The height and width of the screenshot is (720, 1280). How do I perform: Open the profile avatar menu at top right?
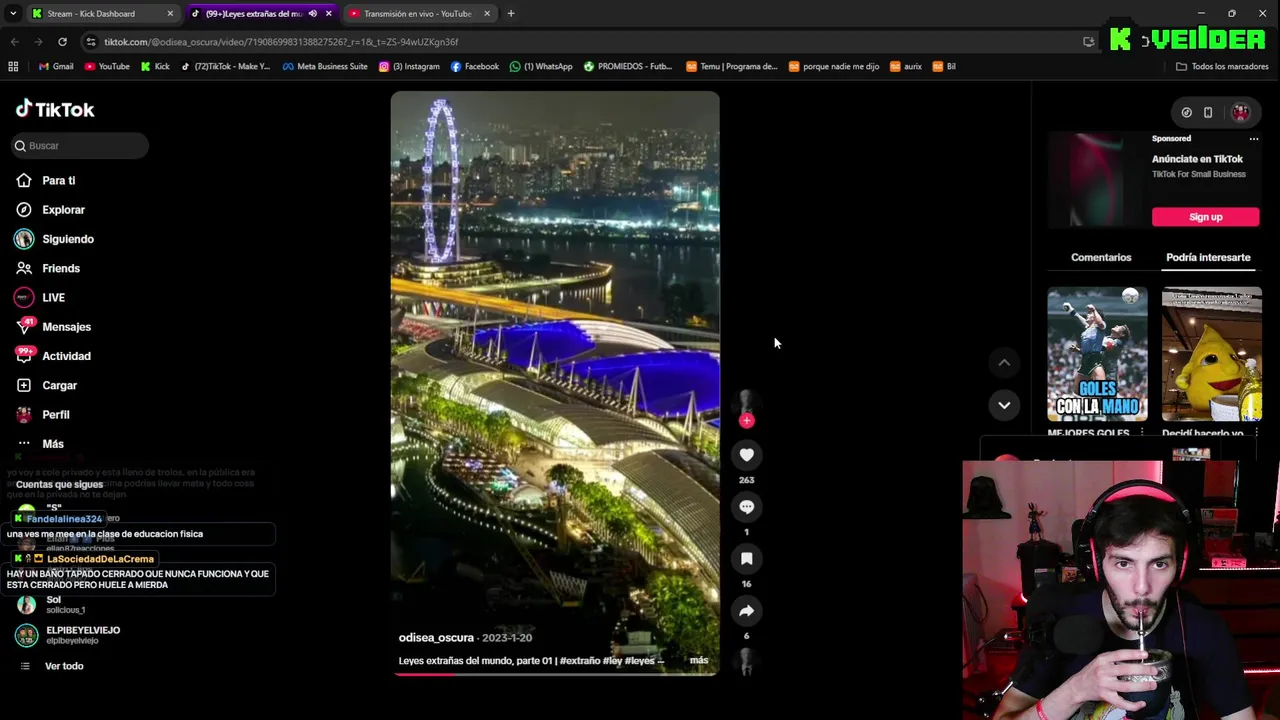pos(1240,113)
